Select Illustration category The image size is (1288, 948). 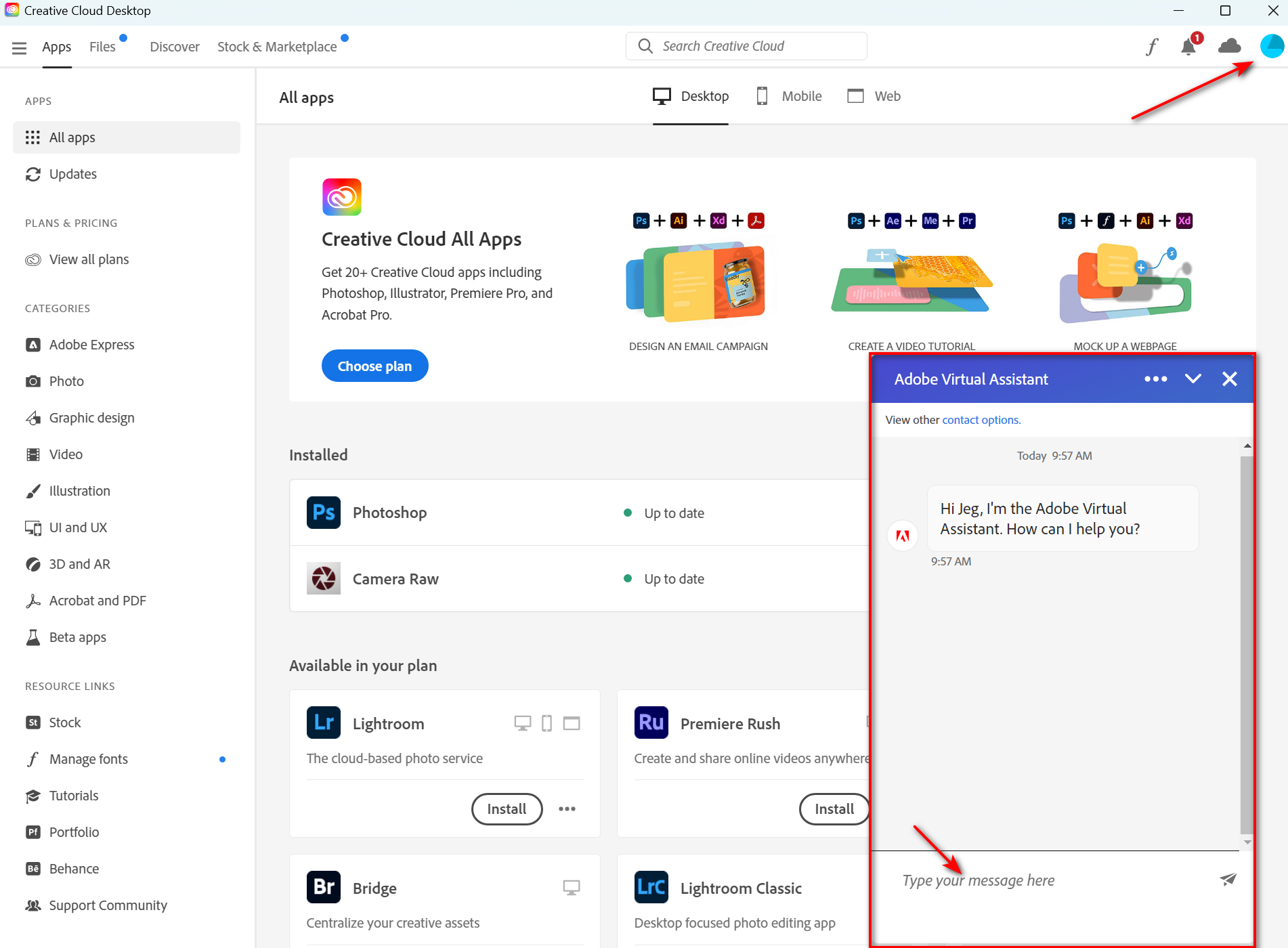[x=127, y=491]
